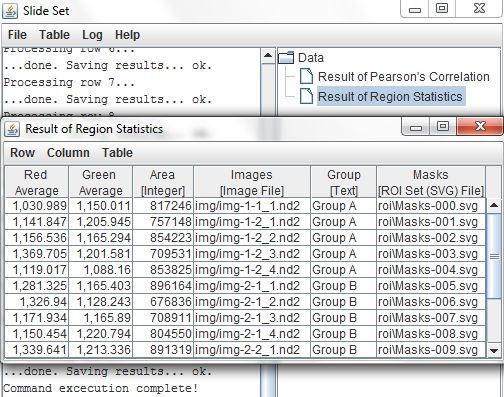The height and width of the screenshot is (397, 504).
Task: Click the Green Average column header
Action: [x=100, y=182]
